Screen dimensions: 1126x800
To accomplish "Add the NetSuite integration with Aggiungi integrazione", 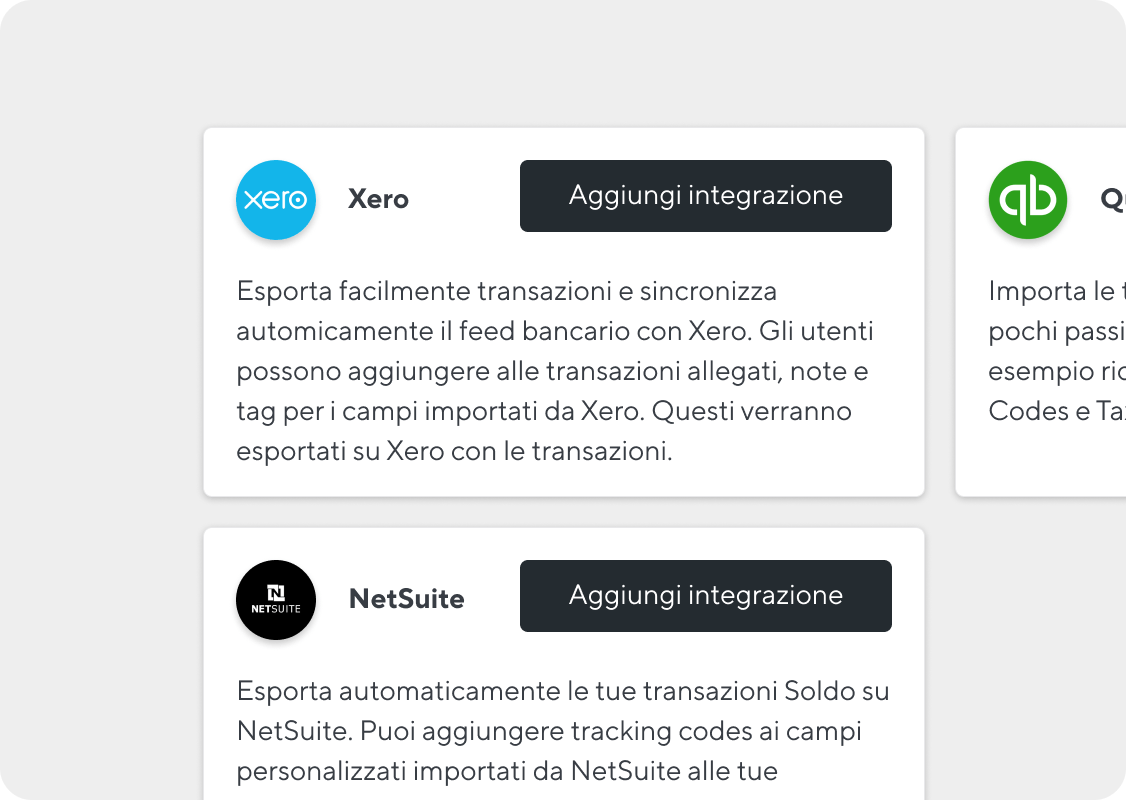I will (706, 596).
